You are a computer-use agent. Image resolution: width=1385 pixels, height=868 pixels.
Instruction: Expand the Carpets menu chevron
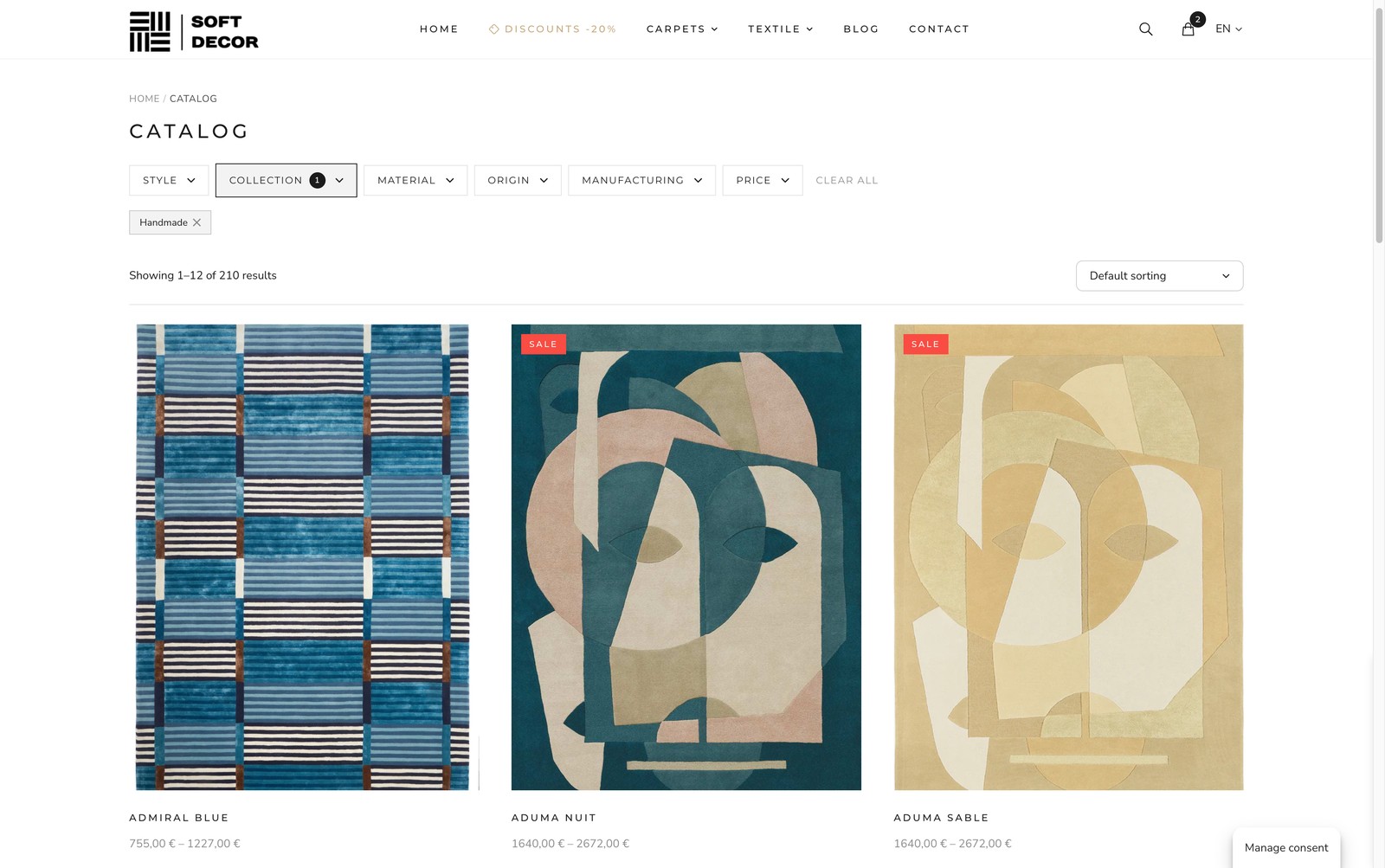(715, 29)
